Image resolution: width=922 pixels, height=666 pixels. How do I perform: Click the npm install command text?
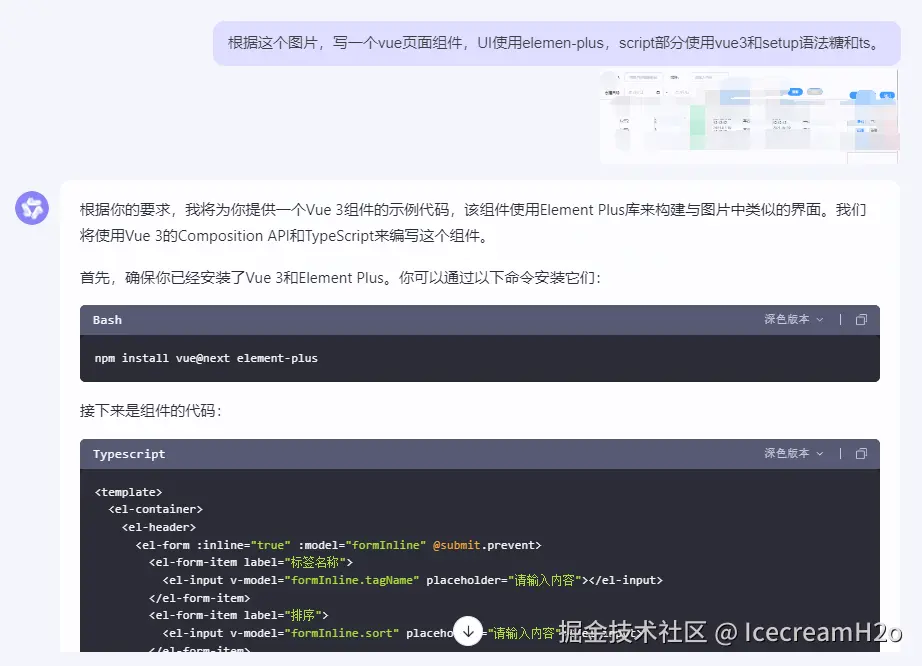[206, 358]
